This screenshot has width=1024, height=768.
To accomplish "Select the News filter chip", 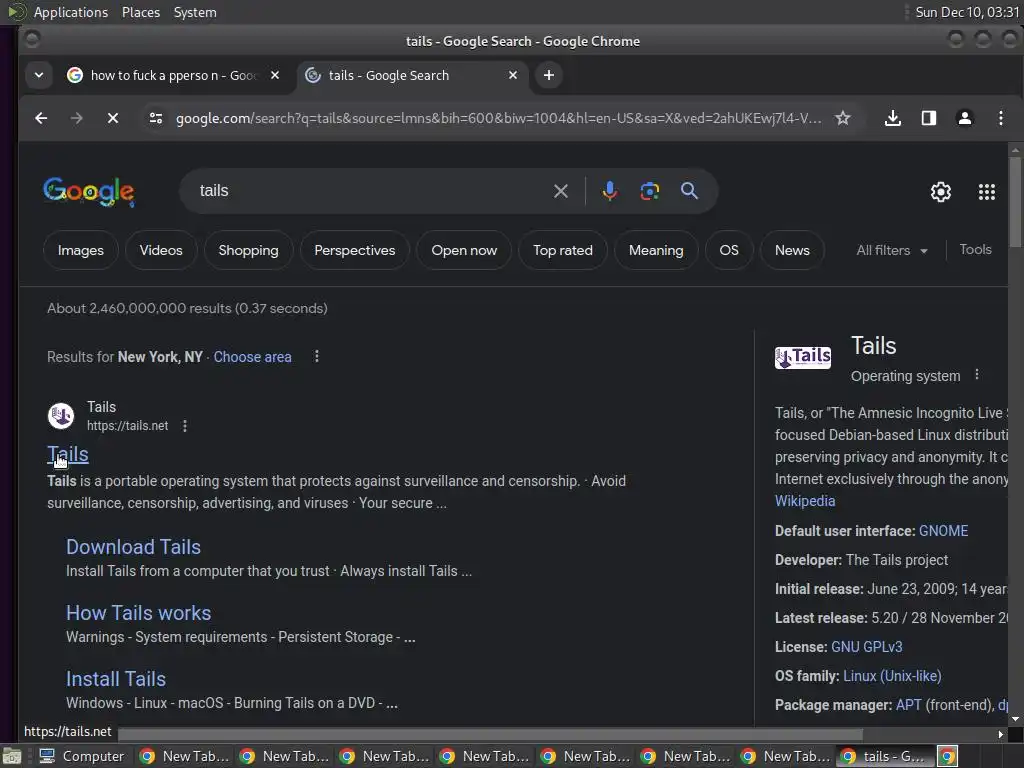I will [x=792, y=250].
